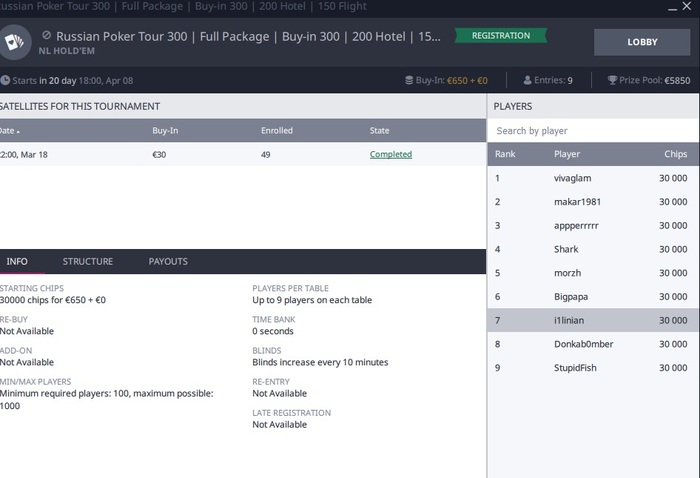The height and width of the screenshot is (478, 700).
Task: Sort players by Chips header
Action: pyautogui.click(x=675, y=154)
